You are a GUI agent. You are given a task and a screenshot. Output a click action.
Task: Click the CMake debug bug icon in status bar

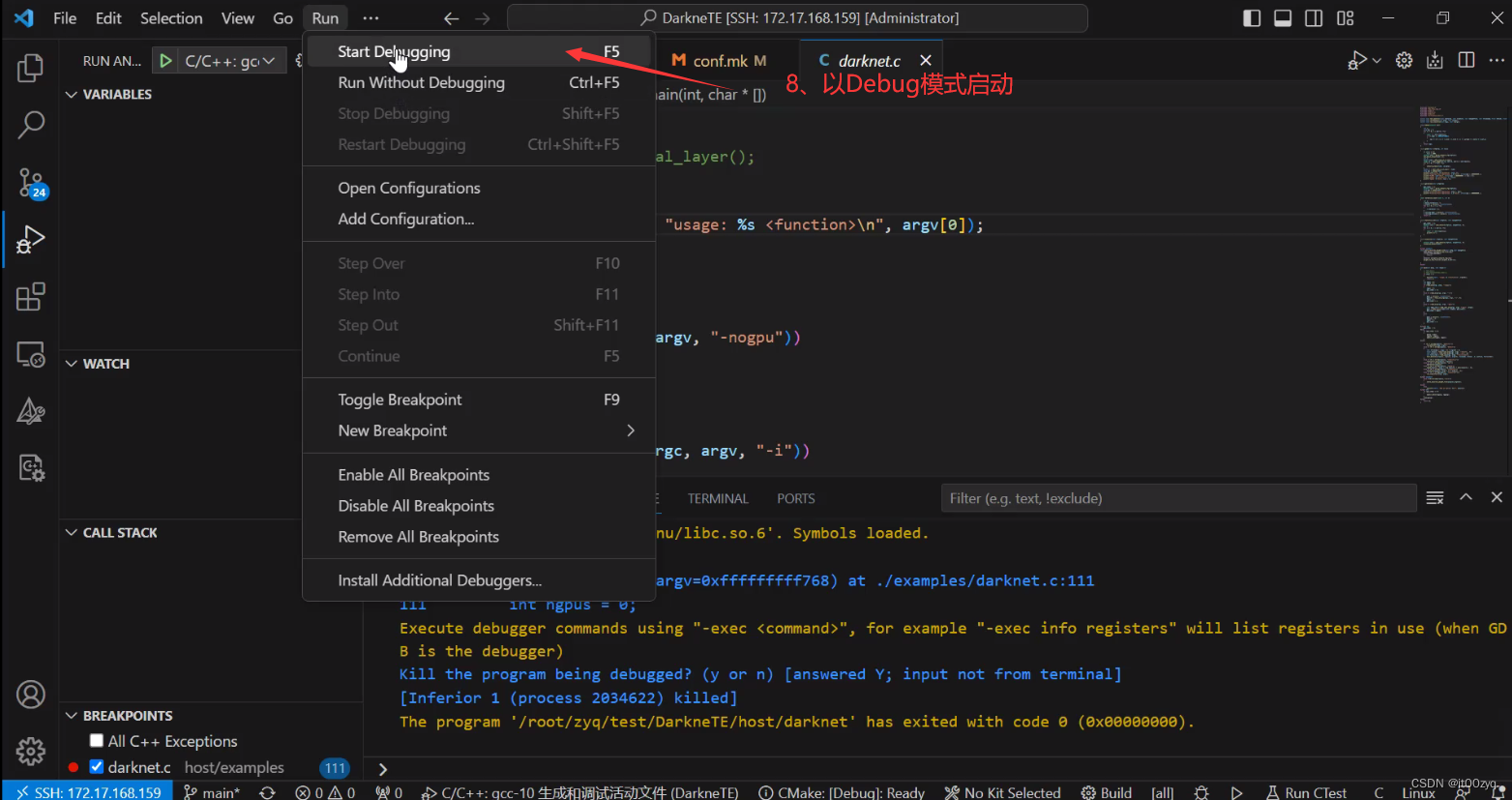pos(1201,792)
